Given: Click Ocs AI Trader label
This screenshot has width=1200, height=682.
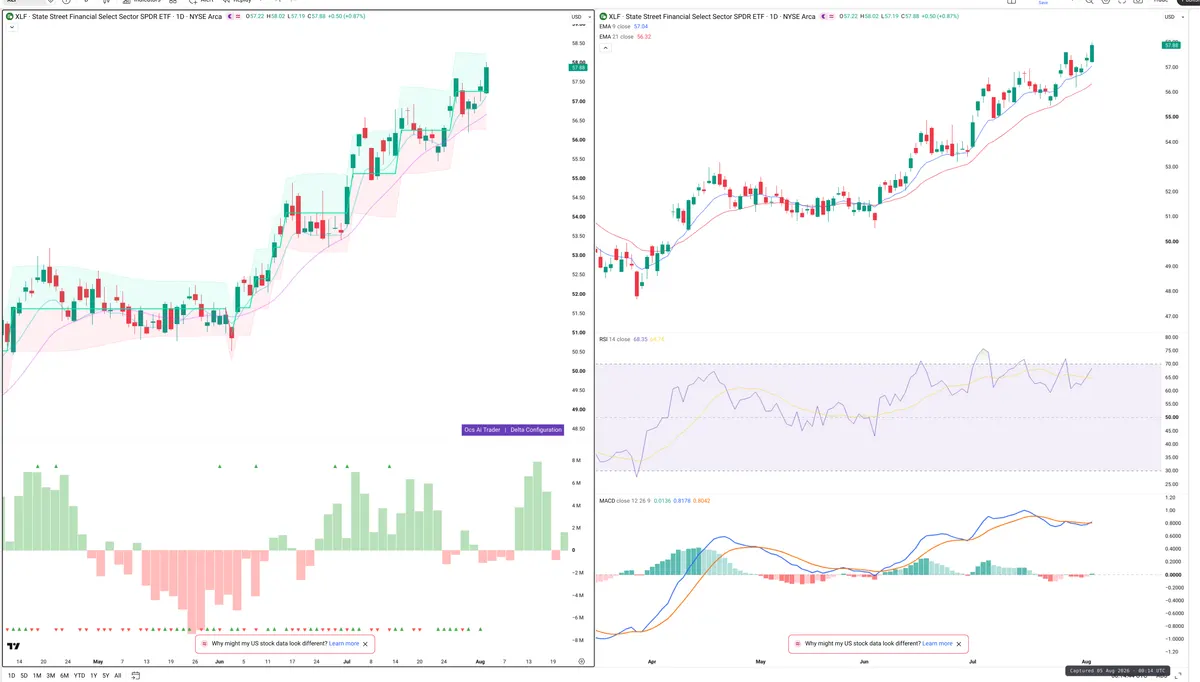Looking at the screenshot, I should [482, 429].
